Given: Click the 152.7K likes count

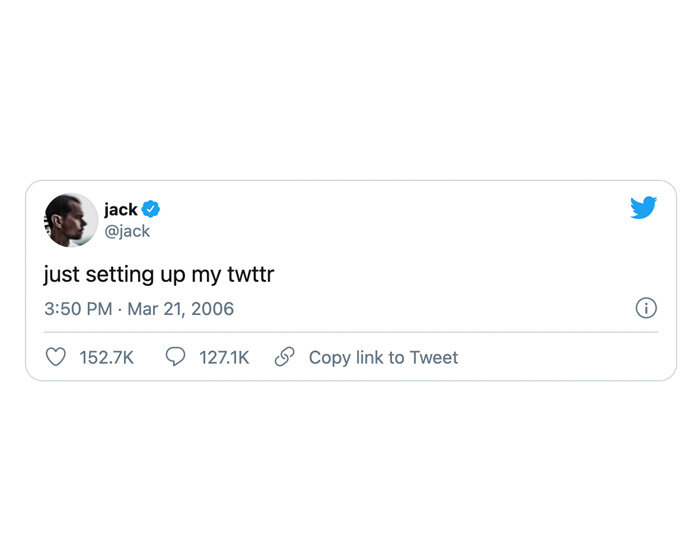Looking at the screenshot, I should click(x=107, y=357).
